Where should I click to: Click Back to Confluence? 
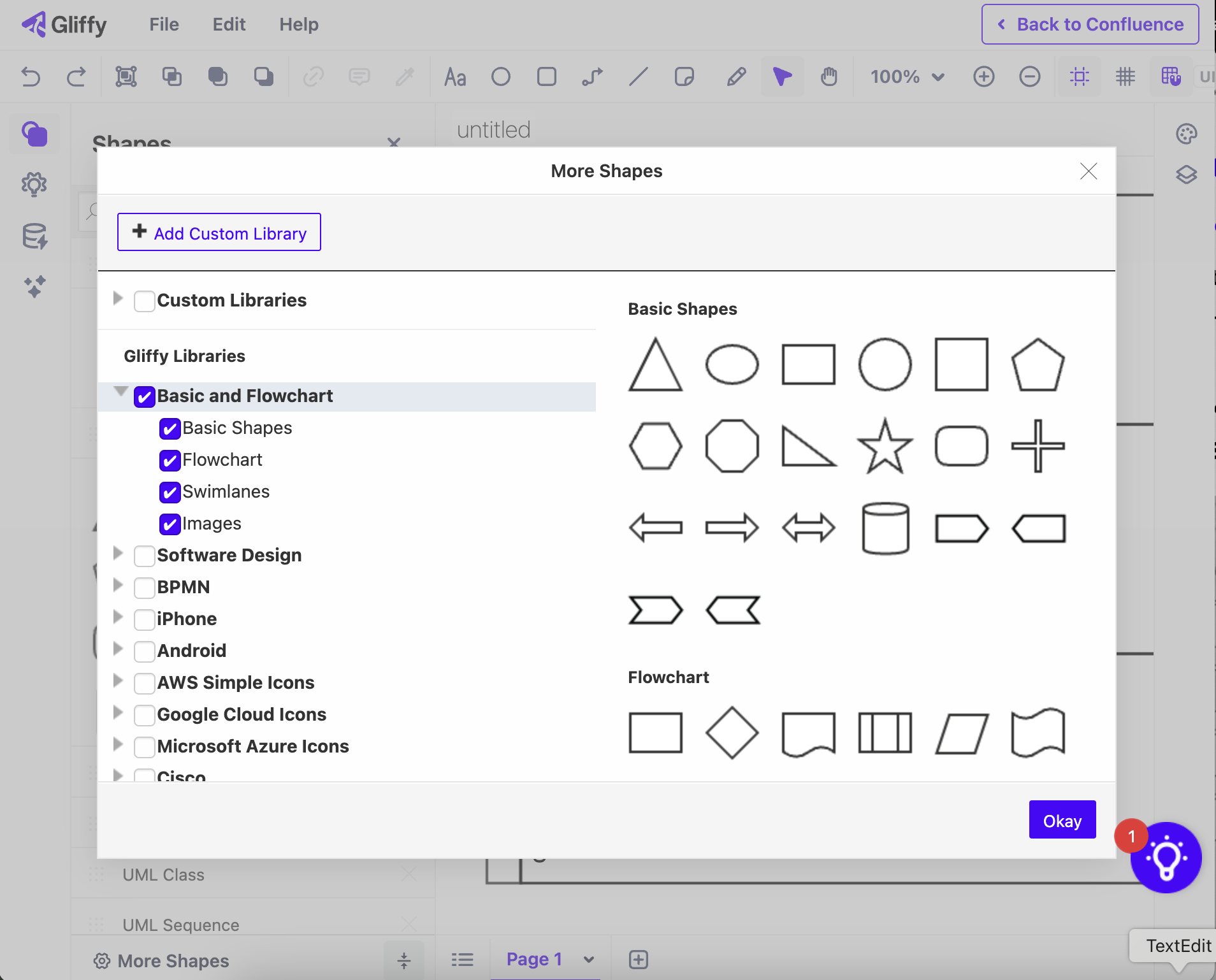coord(1090,24)
